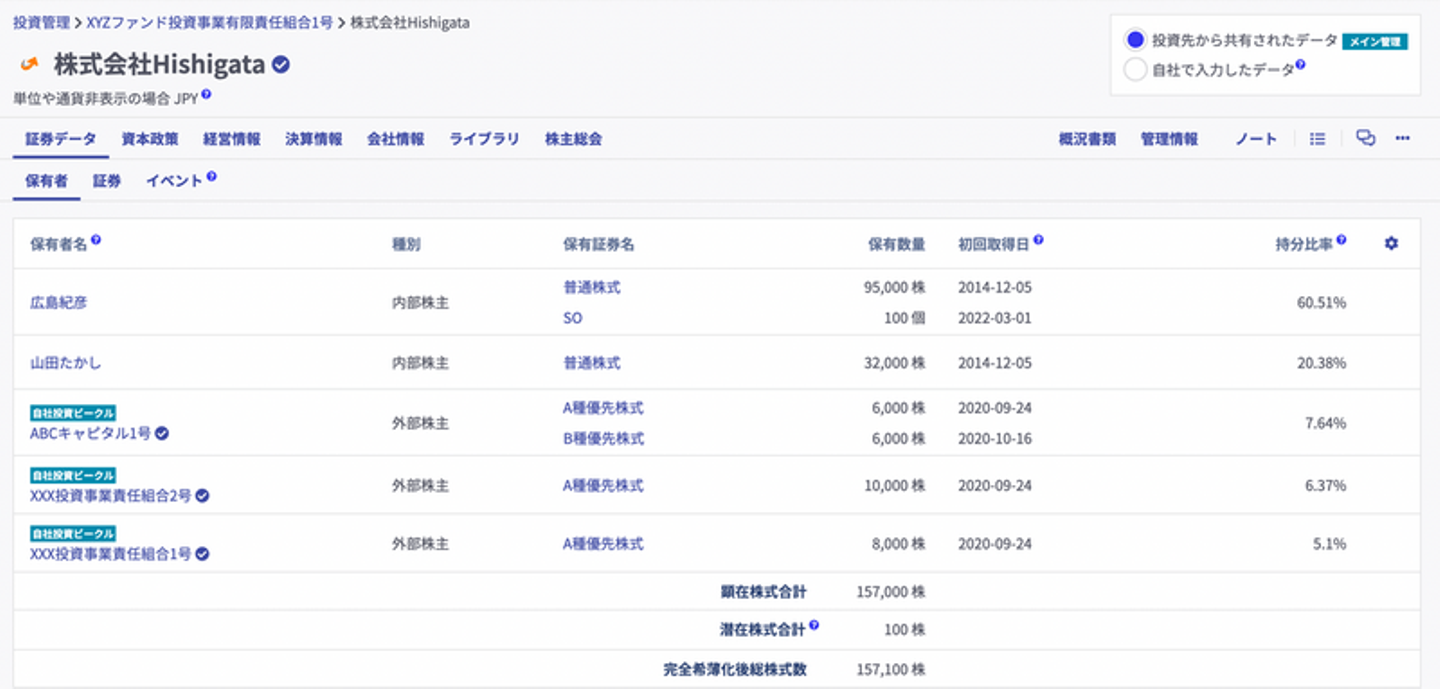The image size is (1440, 689).
Task: Click help icon beside 持分比率 header
Action: (x=1341, y=241)
